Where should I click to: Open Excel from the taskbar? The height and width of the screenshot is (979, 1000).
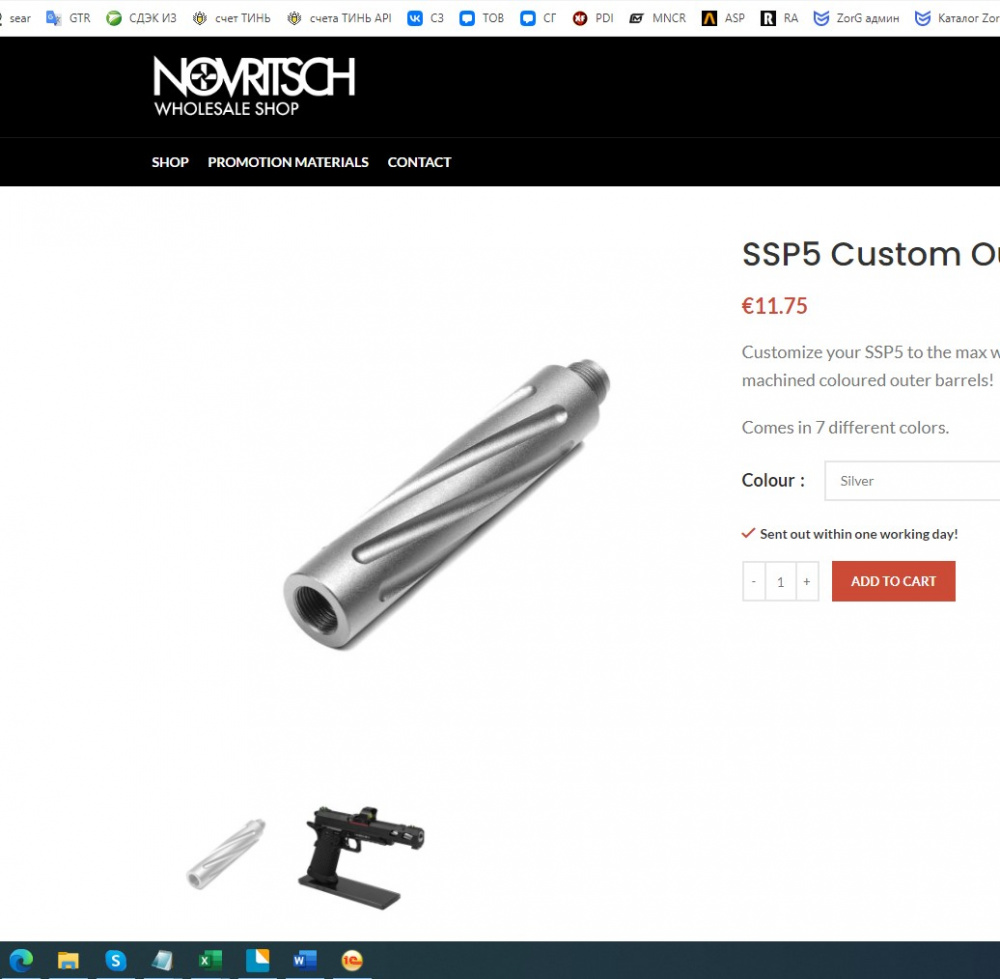(x=210, y=960)
